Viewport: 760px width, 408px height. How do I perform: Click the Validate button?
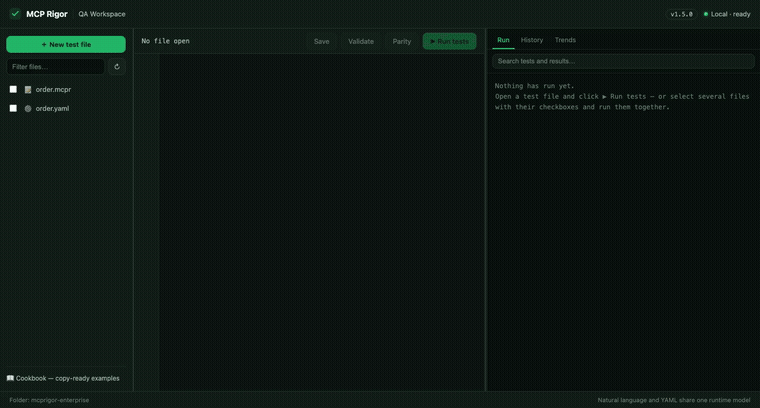[361, 42]
